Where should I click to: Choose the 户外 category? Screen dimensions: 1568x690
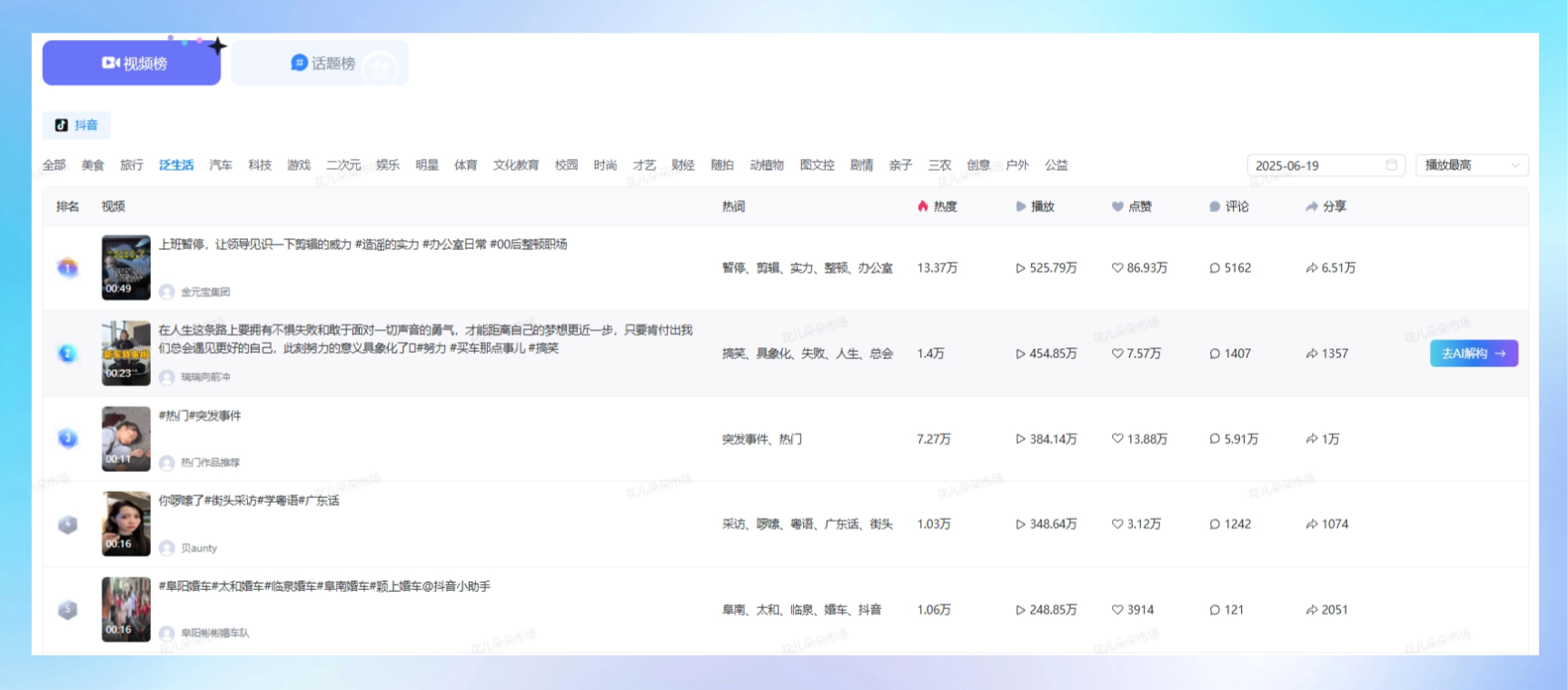pyautogui.click(x=1017, y=165)
